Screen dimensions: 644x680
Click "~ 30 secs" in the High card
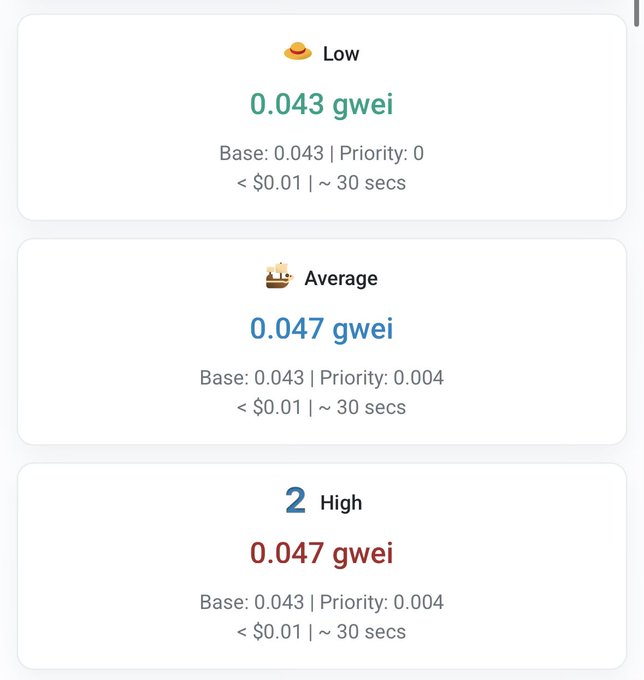coord(362,631)
